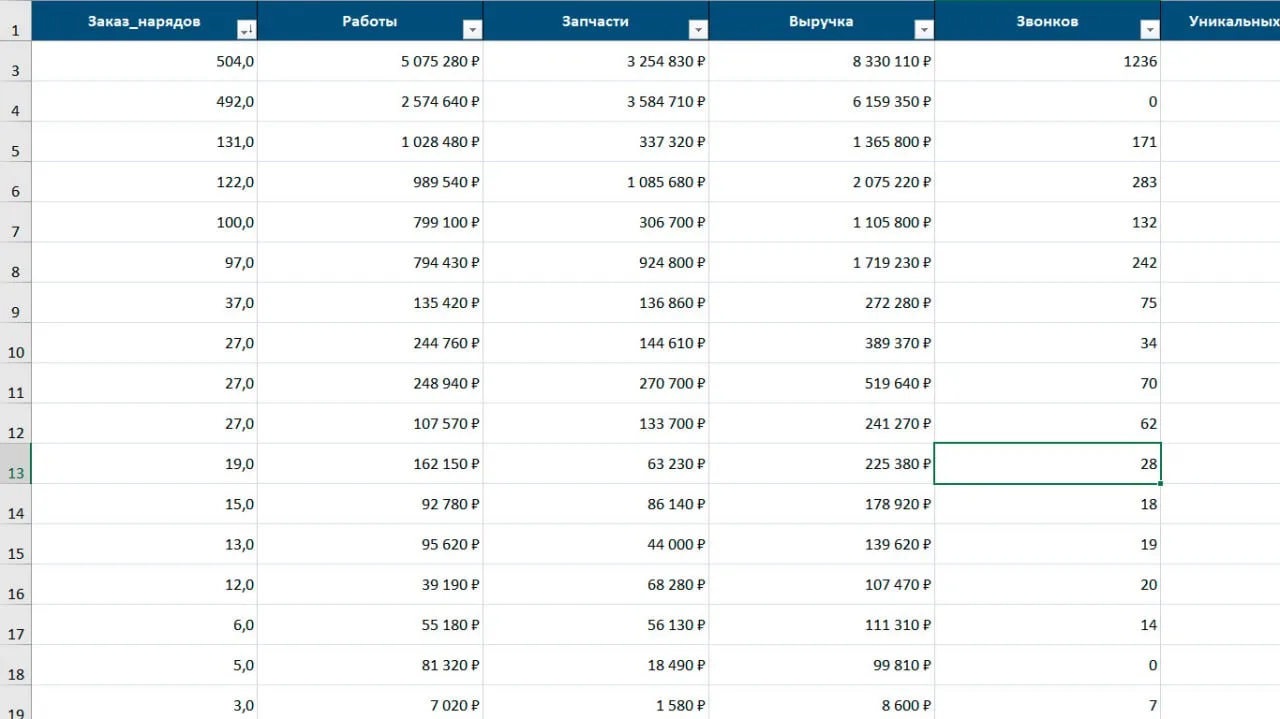Viewport: 1280px width, 719px height.
Task: Click the cell containing 5 075 280 ₽
Action: click(x=370, y=62)
